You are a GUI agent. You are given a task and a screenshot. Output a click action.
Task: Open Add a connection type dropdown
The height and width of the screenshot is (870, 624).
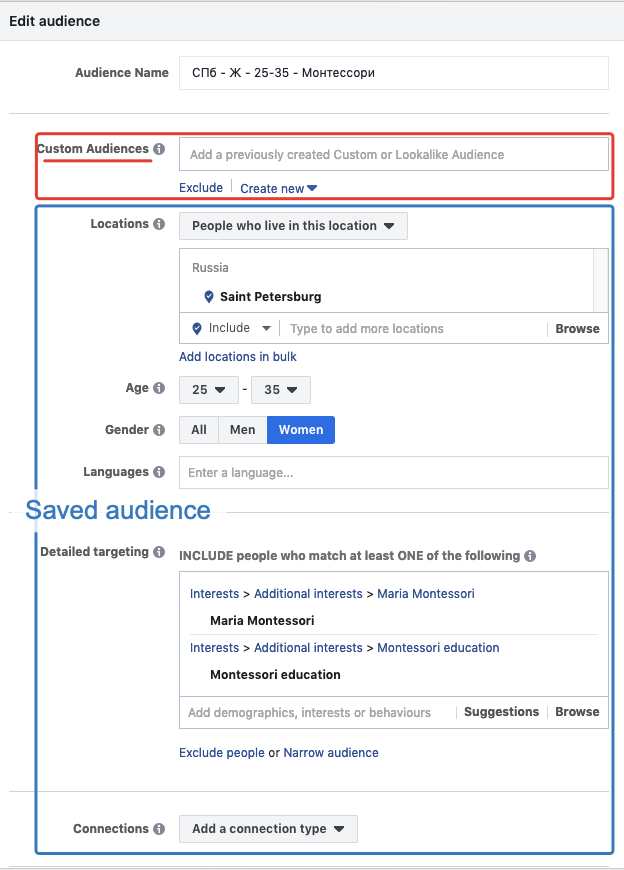pyautogui.click(x=268, y=829)
